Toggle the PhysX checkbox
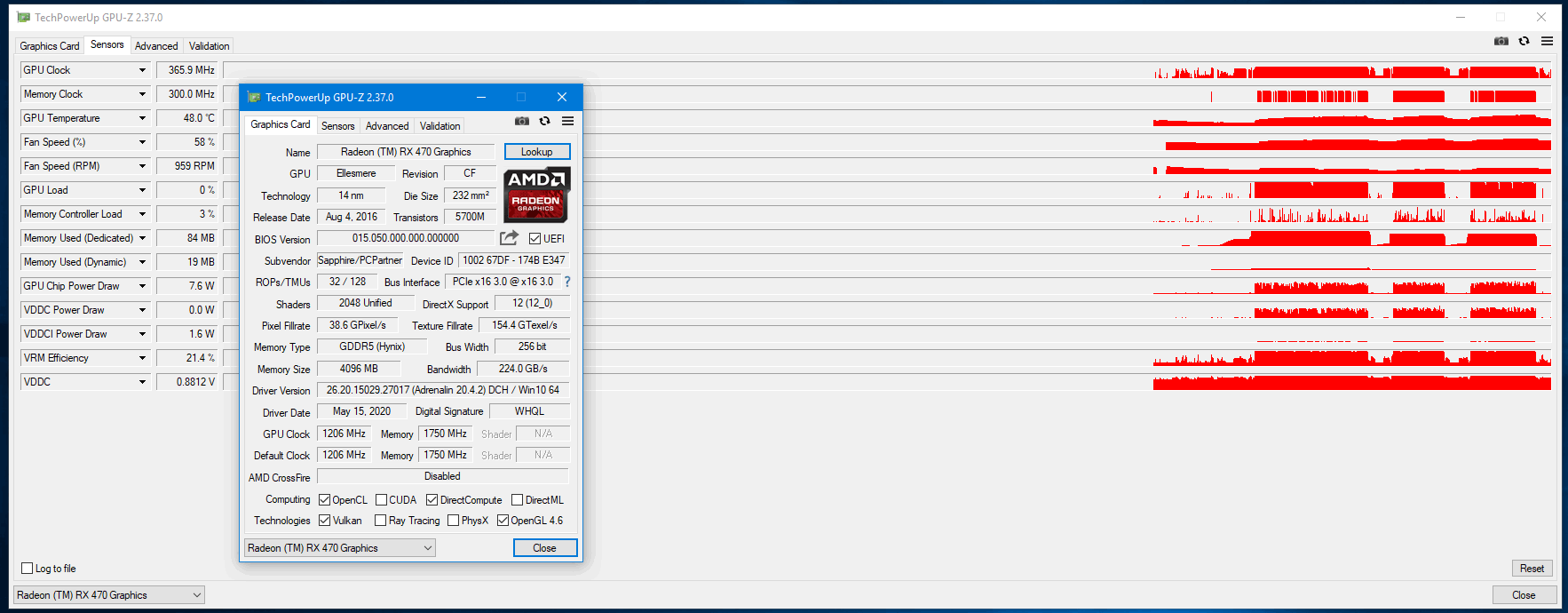Image resolution: width=1568 pixels, height=613 pixels. tap(453, 521)
